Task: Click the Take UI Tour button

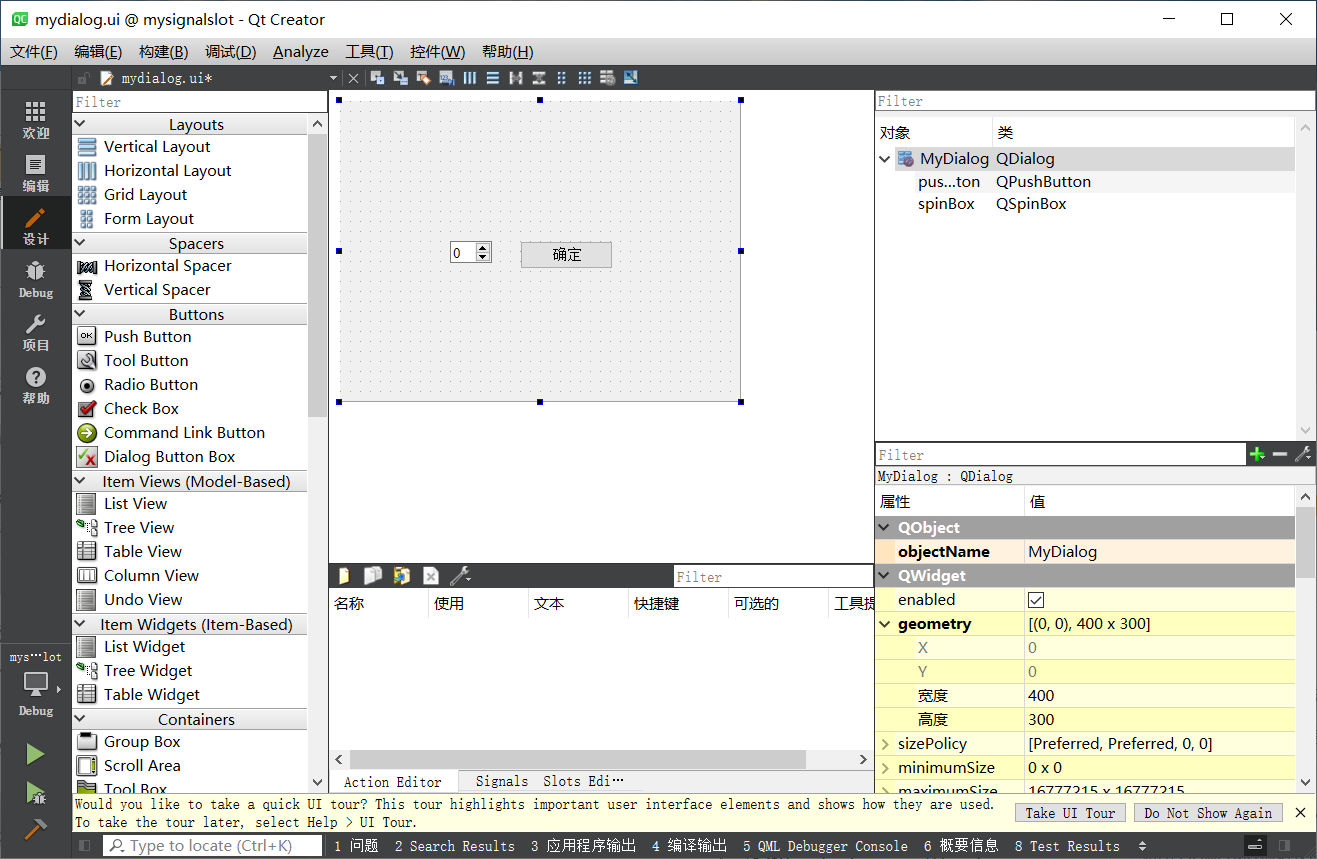Action: (x=1070, y=813)
